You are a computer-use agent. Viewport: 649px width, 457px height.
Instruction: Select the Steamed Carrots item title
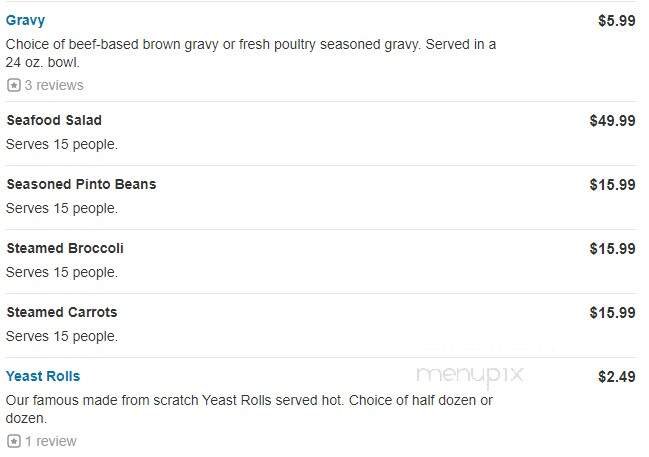click(62, 312)
